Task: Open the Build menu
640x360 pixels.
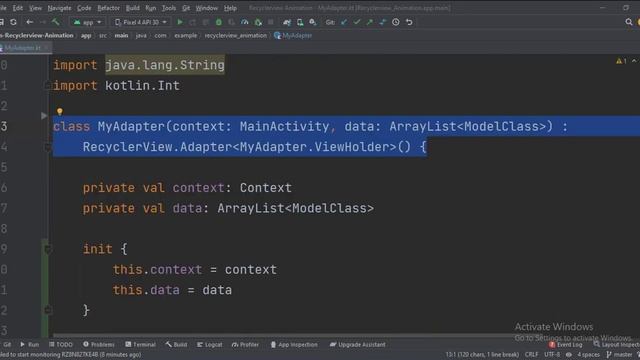Action: (x=132, y=8)
